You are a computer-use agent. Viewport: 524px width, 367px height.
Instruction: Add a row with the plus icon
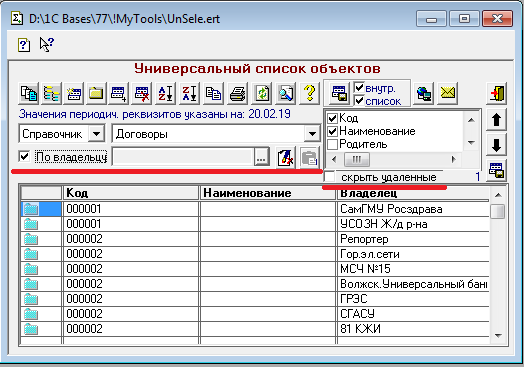pyautogui.click(x=119, y=93)
